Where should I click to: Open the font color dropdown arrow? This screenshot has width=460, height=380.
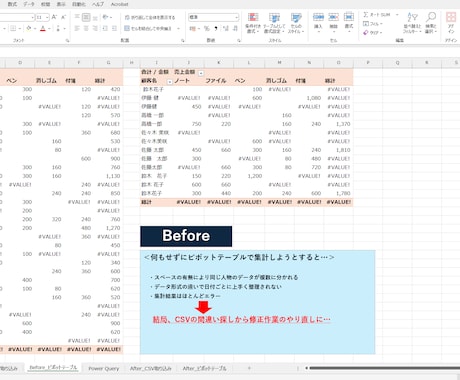pyautogui.click(x=49, y=29)
